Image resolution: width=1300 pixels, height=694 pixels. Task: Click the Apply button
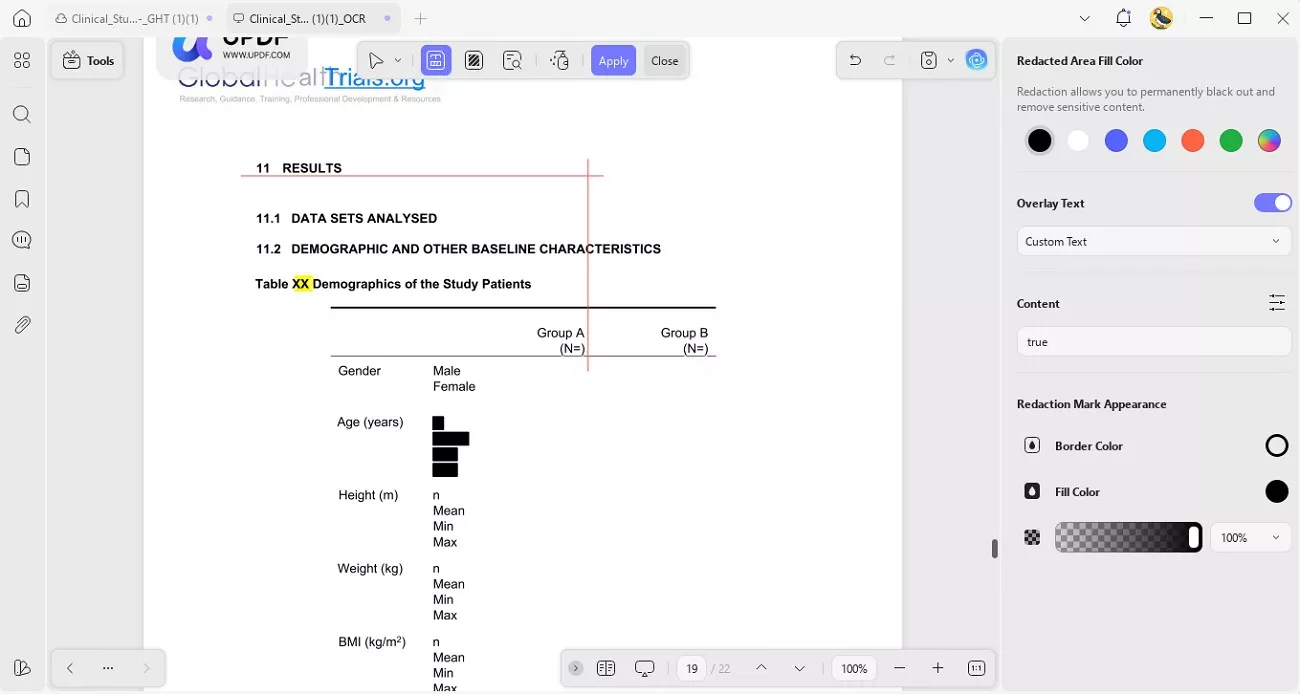click(x=613, y=60)
